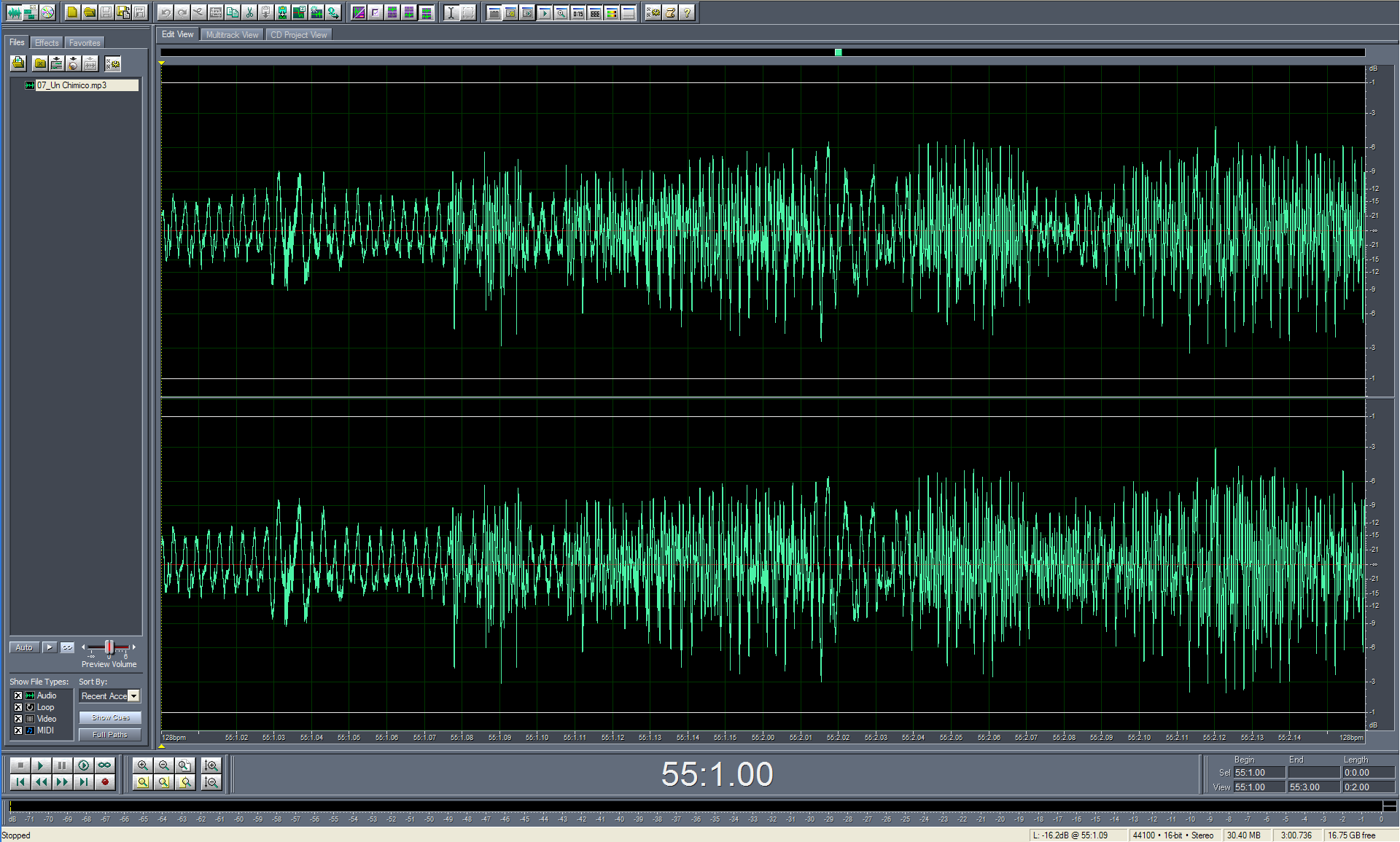Click Sel Begin field 55:1.00
1400x842 pixels.
[x=1259, y=773]
